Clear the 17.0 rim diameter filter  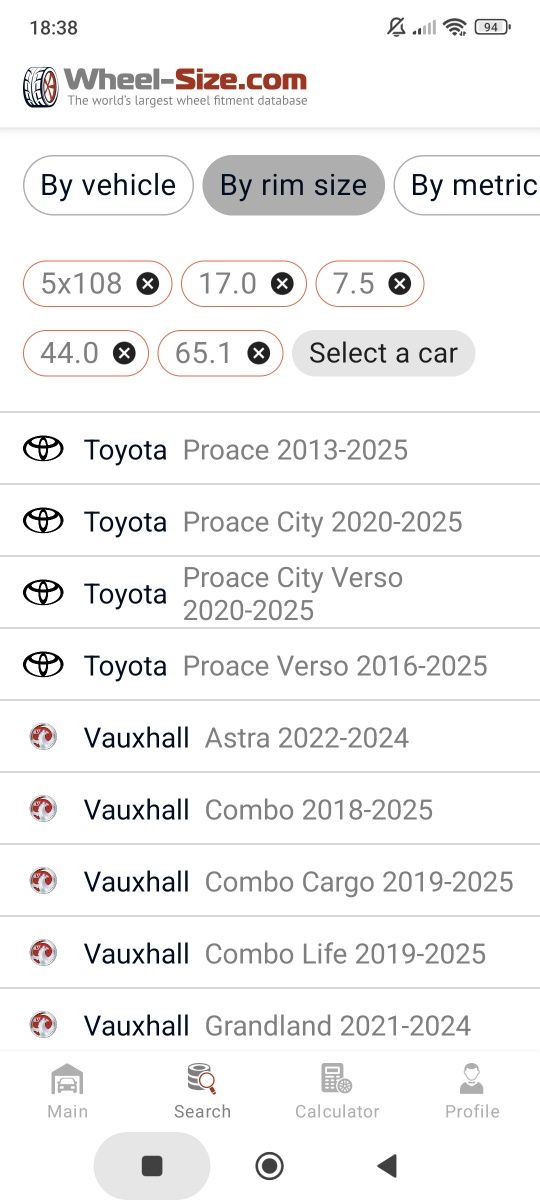(x=283, y=284)
